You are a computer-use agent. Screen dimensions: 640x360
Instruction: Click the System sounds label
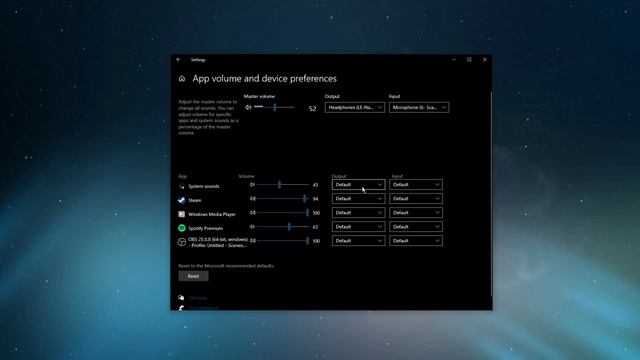[204, 186]
